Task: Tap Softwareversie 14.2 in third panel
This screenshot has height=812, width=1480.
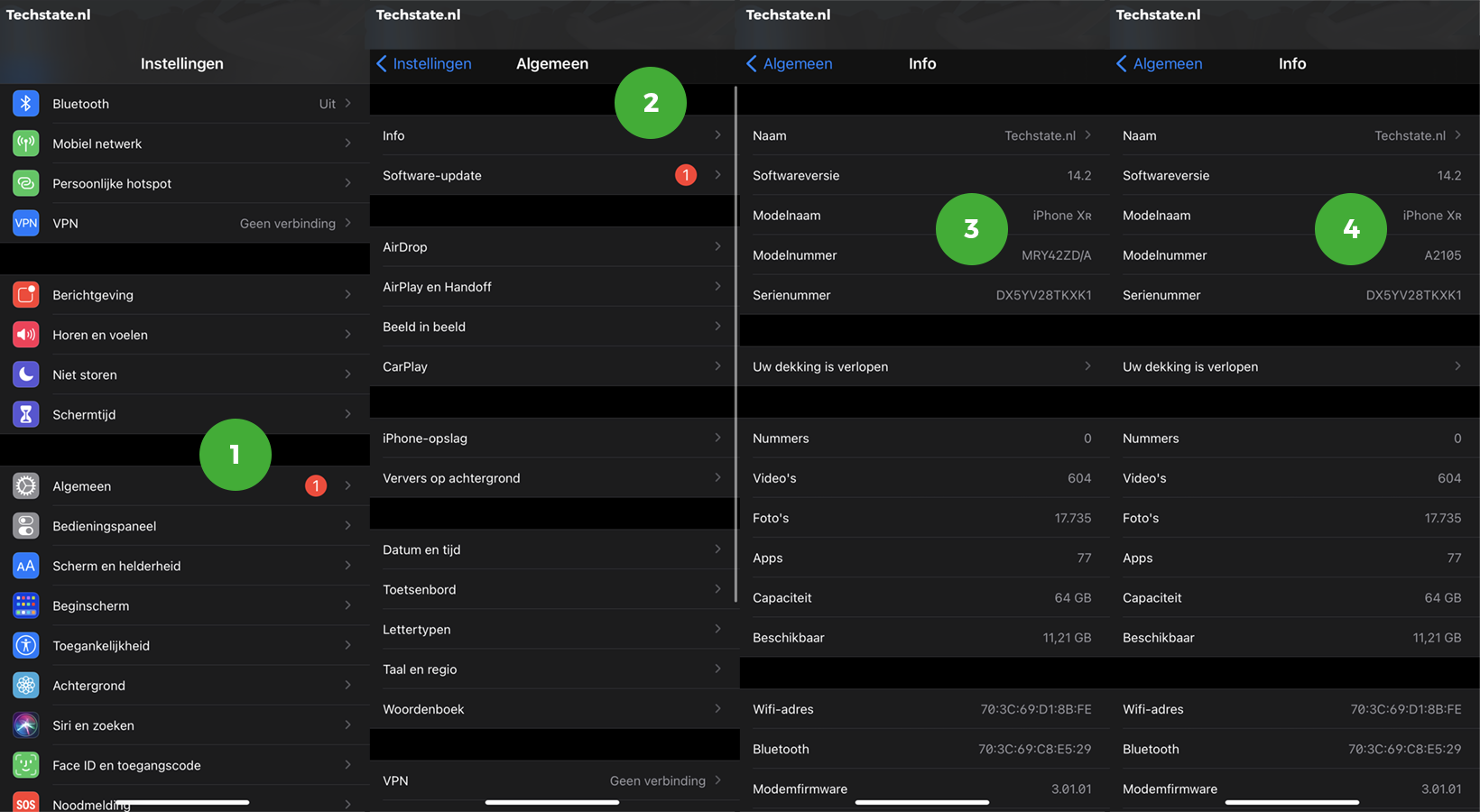Action: pos(924,175)
